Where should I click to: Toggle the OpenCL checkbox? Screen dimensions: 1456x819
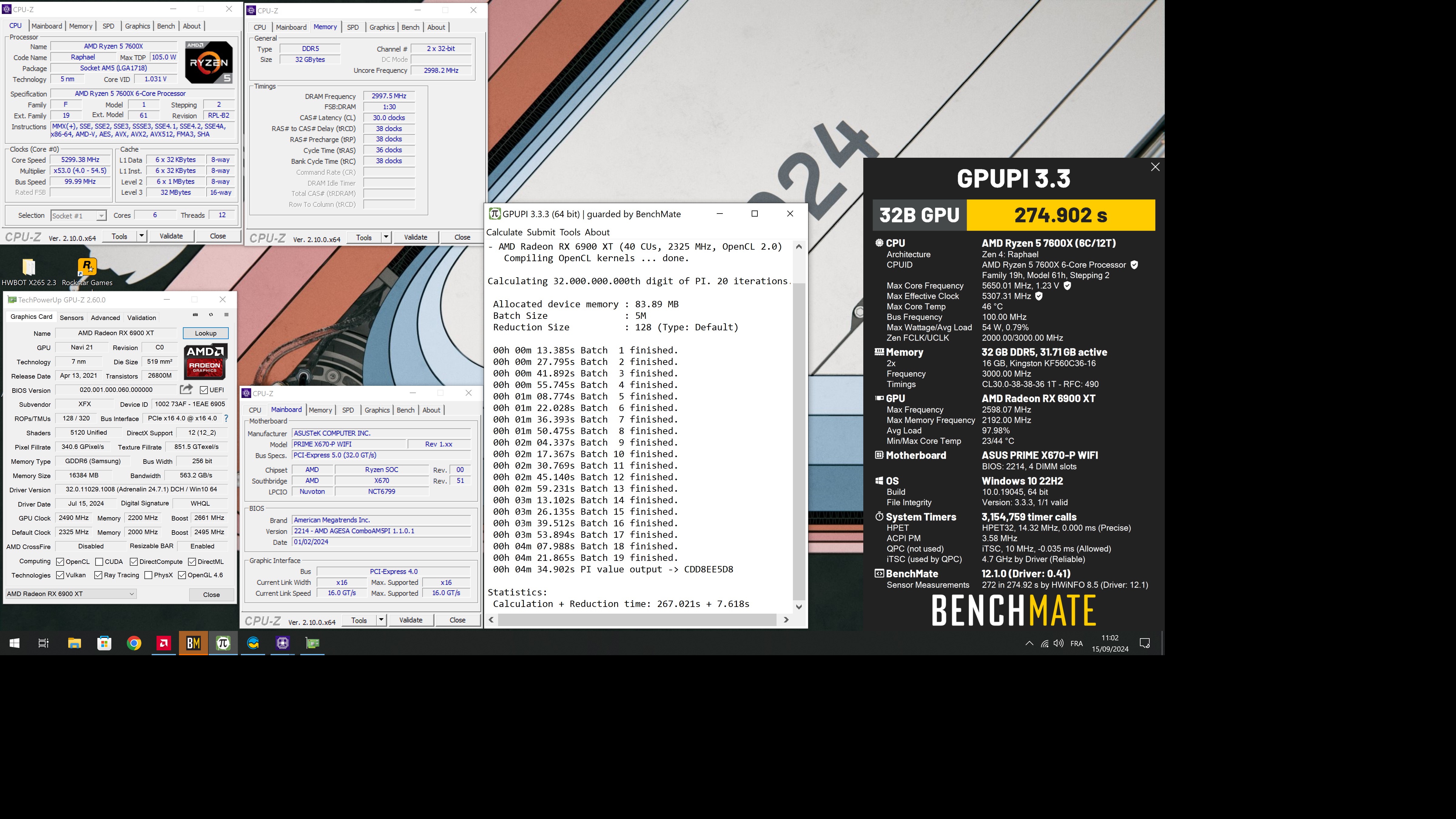click(x=60, y=562)
